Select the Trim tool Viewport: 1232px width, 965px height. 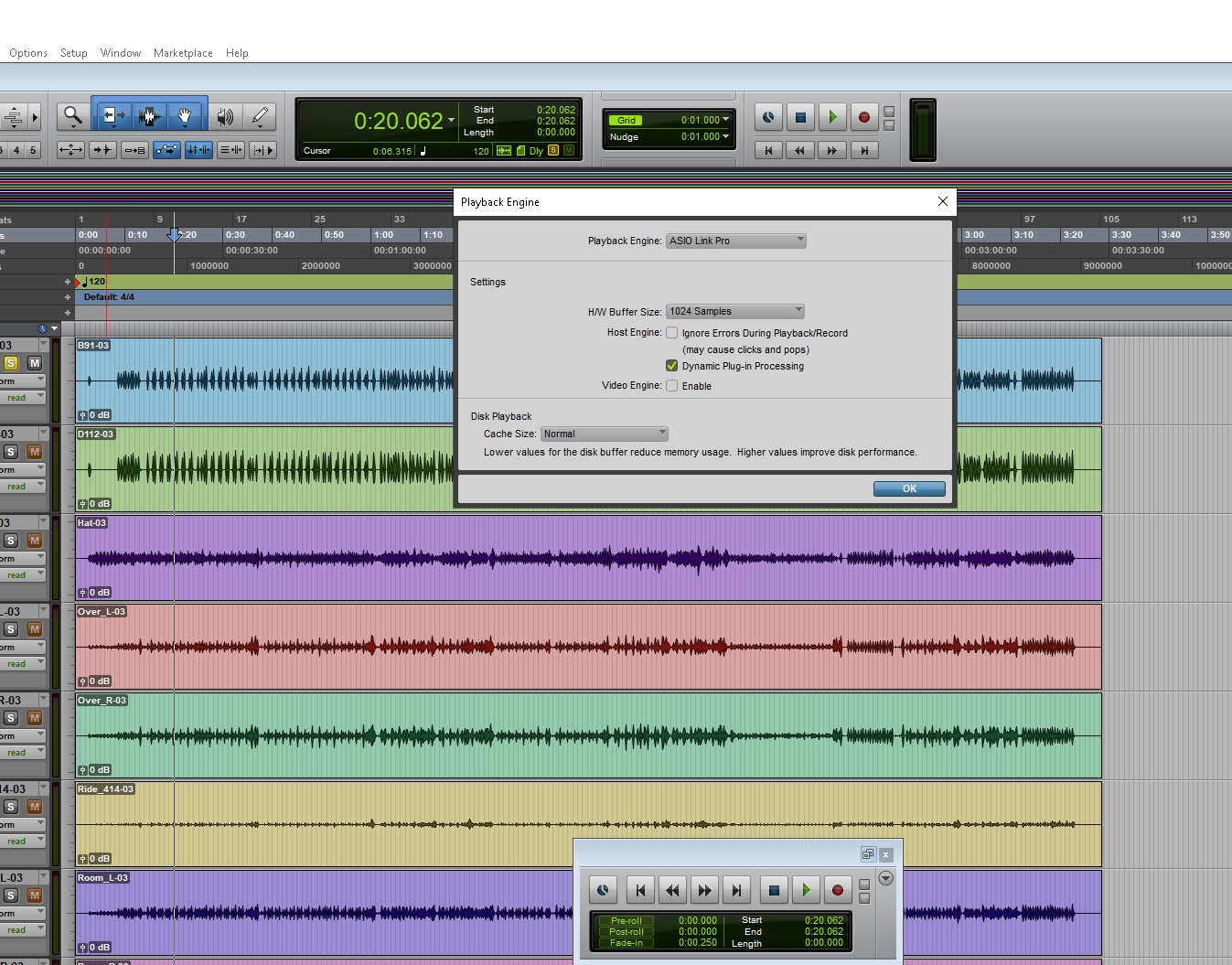(x=112, y=116)
